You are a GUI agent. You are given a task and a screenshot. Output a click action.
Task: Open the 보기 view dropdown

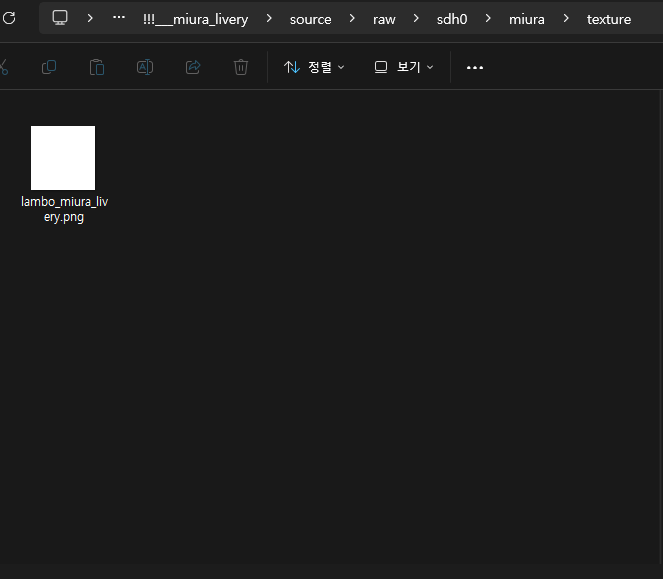pos(404,67)
